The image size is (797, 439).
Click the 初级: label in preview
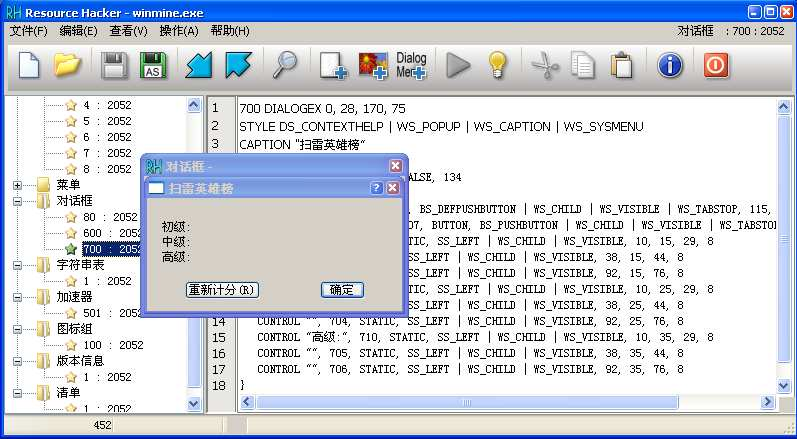(176, 227)
